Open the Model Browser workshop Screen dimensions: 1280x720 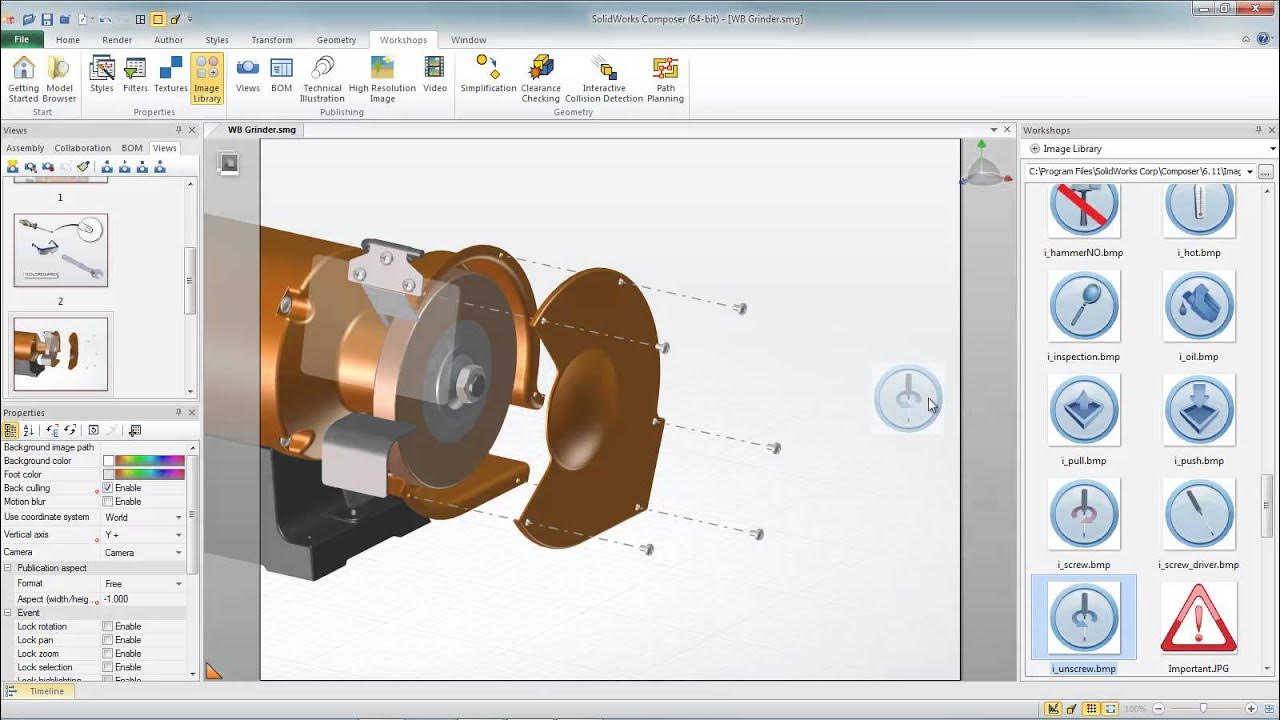[59, 79]
